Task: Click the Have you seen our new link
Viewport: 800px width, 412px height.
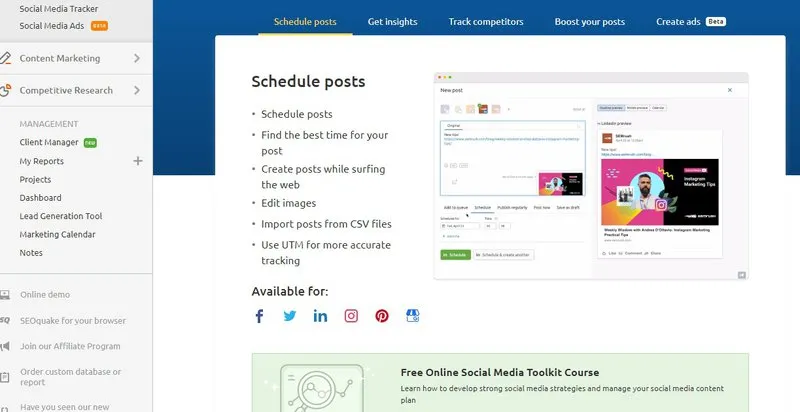Action: point(65,407)
